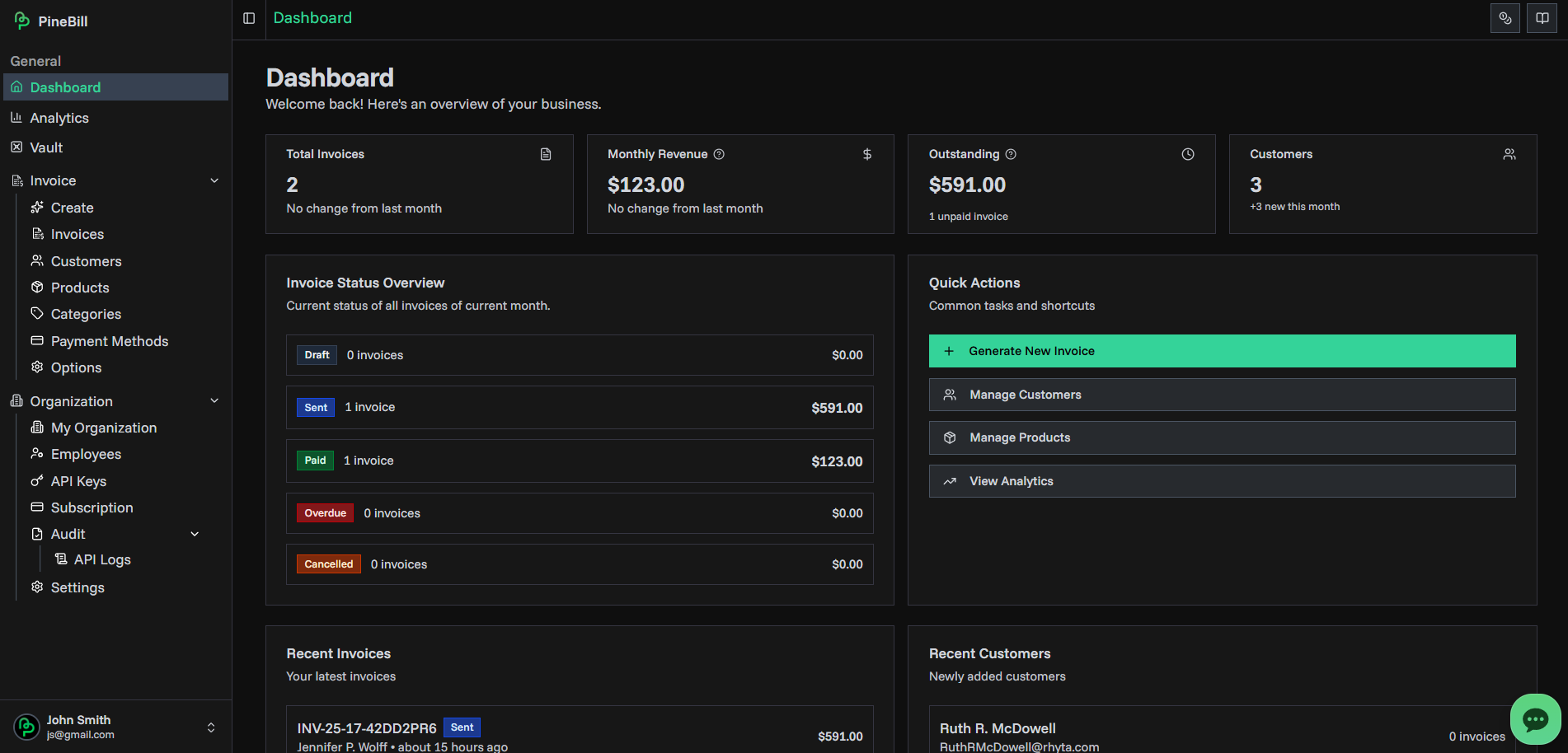The image size is (1568, 753).
Task: Click the coins icon in top bar
Action: [x=1505, y=18]
